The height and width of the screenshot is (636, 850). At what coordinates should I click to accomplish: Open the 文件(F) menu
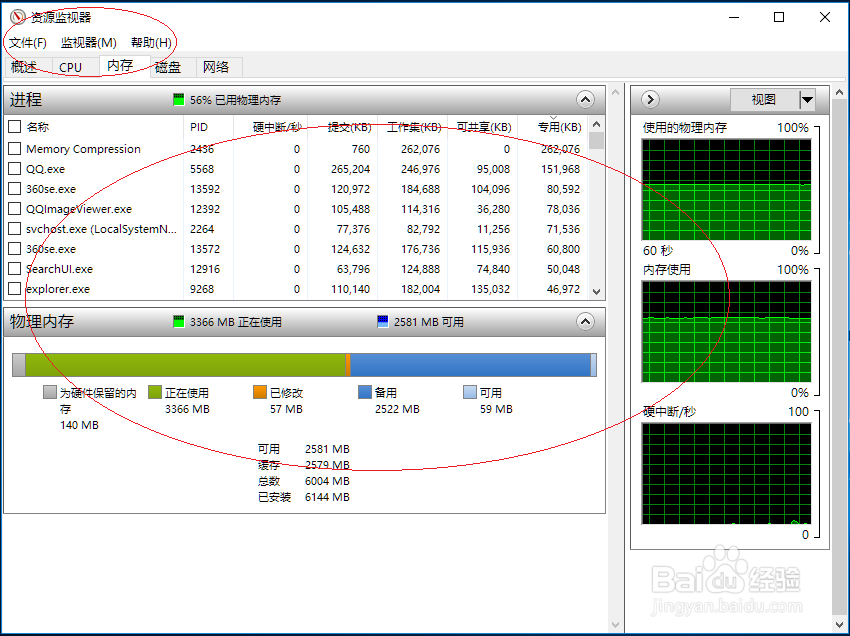27,42
